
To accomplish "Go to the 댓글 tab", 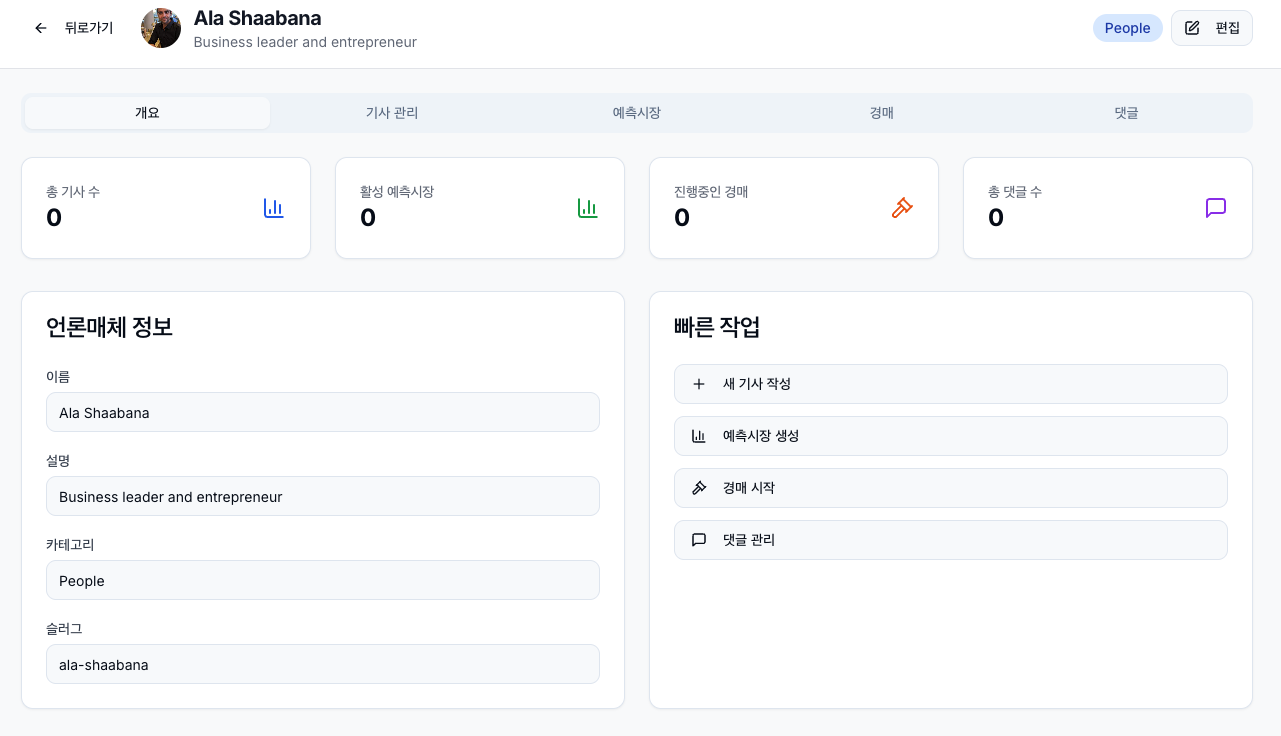I will coord(1126,113).
